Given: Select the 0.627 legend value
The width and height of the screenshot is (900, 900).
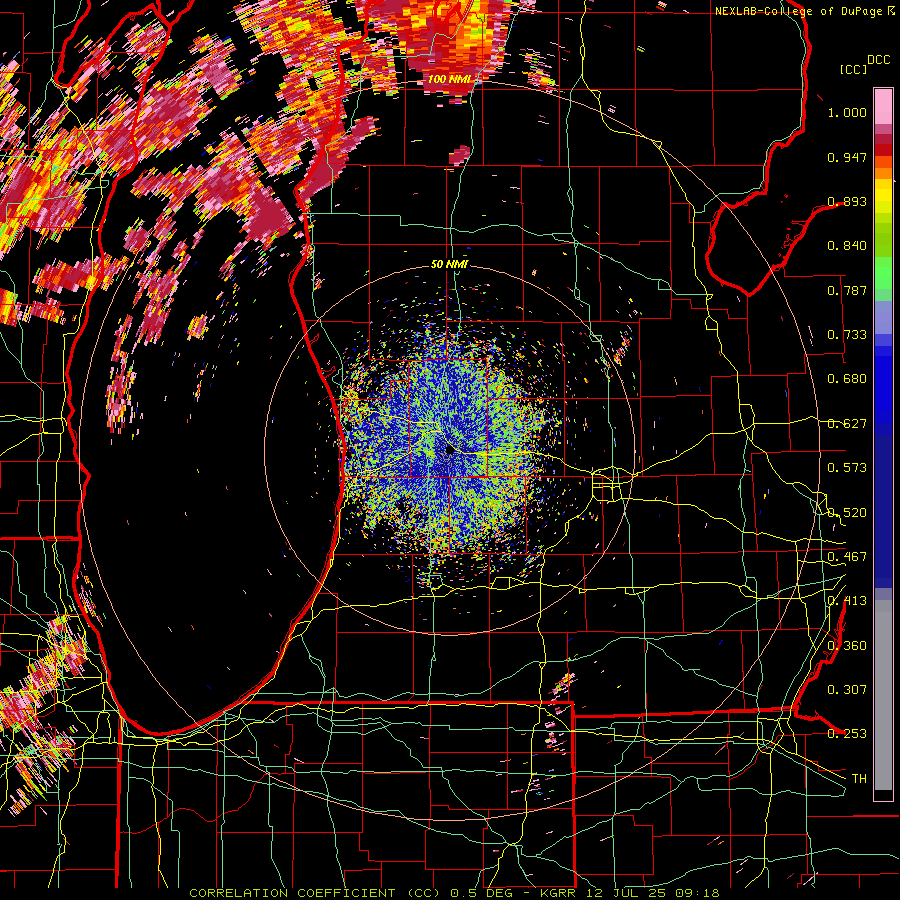Looking at the screenshot, I should coord(847,424).
